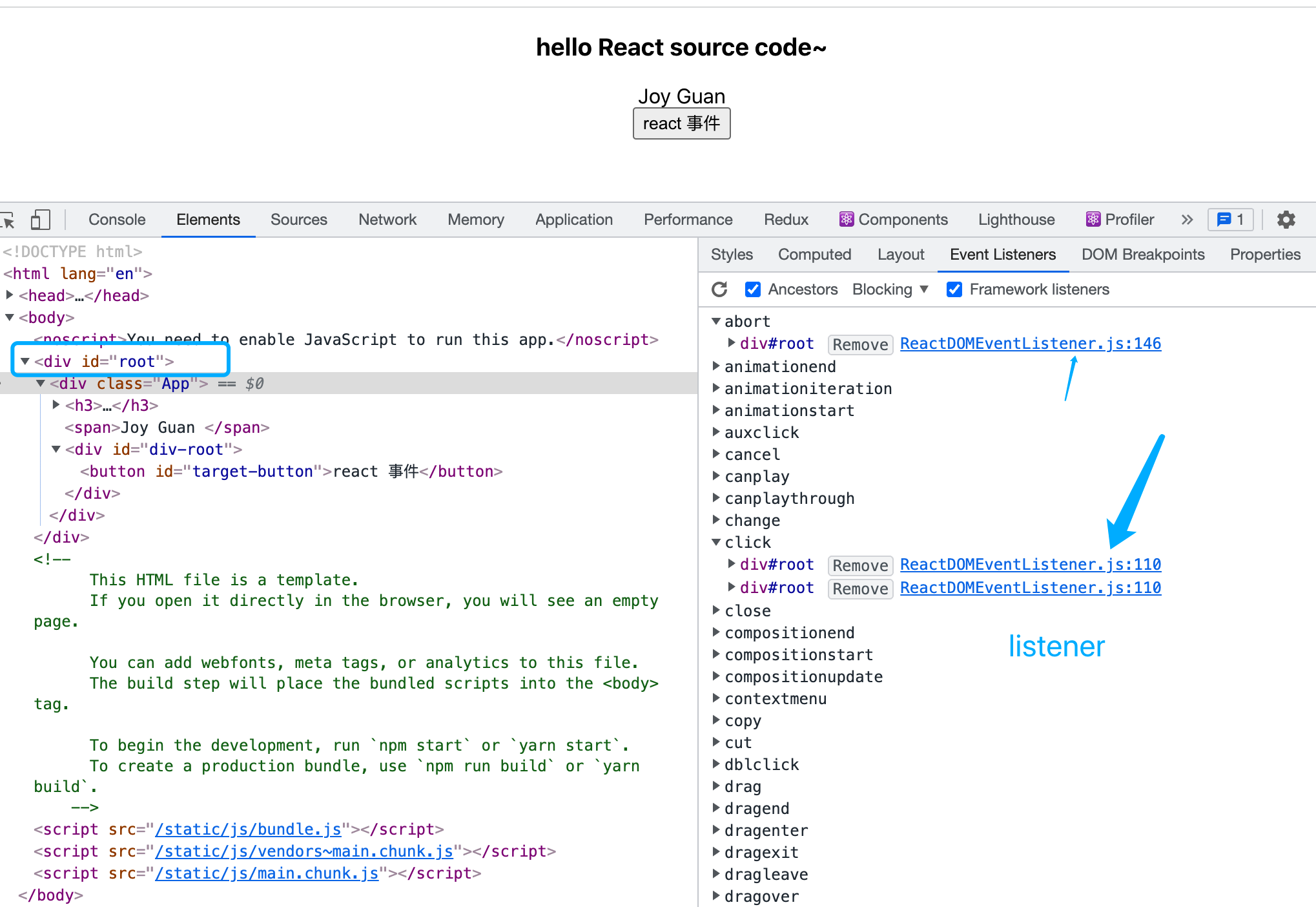This screenshot has height=907, width=1316.
Task: Select the noscript element row
Action: [x=346, y=340]
